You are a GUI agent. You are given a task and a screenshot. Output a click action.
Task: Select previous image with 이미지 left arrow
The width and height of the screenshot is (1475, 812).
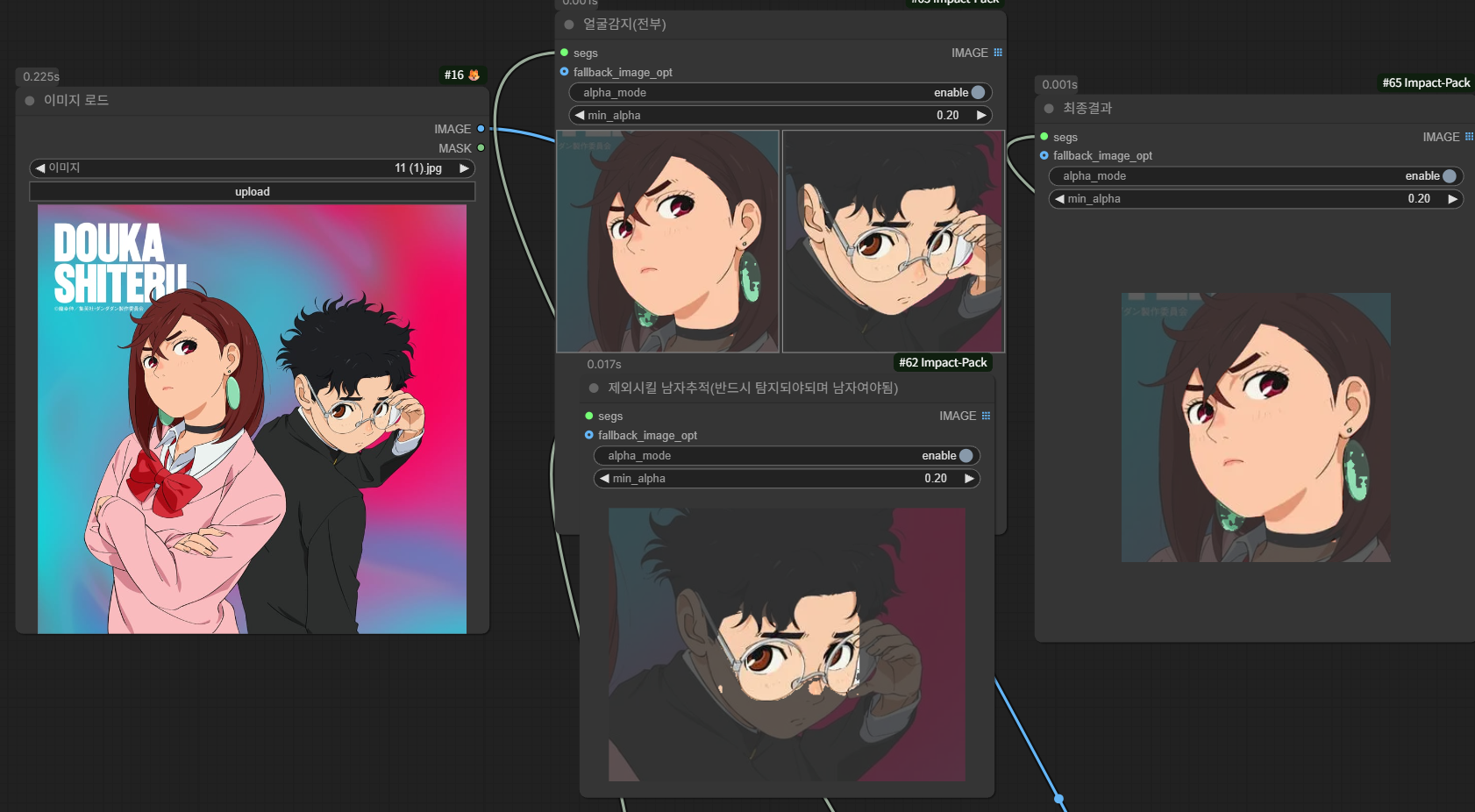39,168
